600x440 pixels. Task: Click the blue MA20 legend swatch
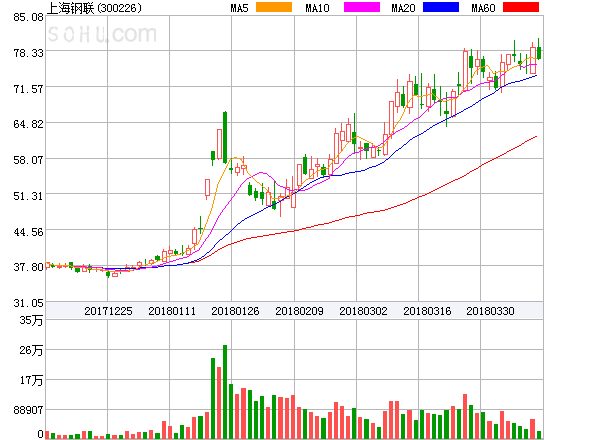pos(441,7)
